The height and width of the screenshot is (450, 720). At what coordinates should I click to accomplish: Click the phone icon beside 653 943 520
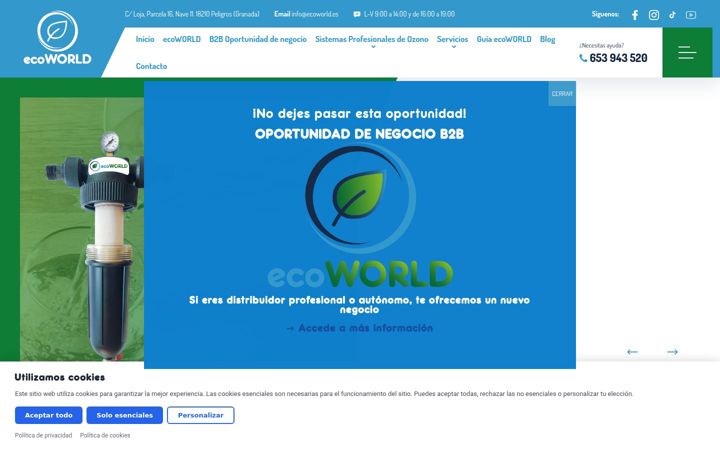point(583,58)
